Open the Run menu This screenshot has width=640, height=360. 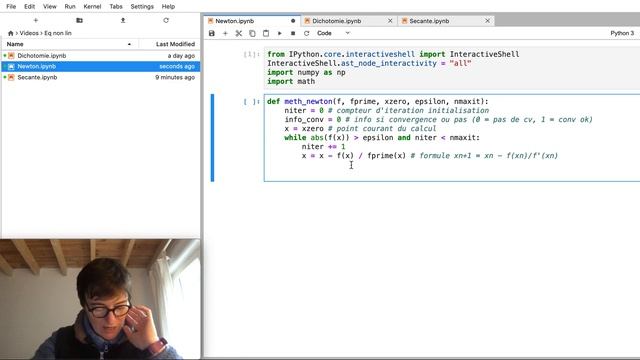click(70, 7)
